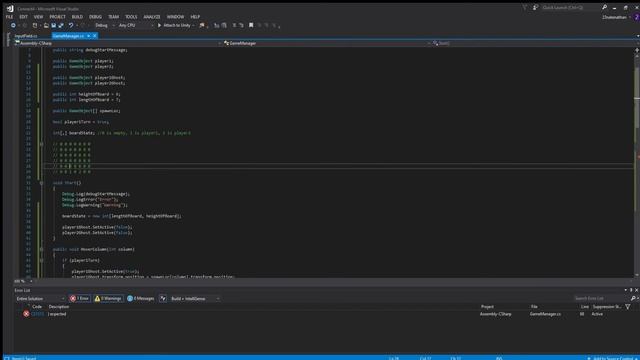Toggle the 0 Messages filter button
This screenshot has height=360, width=640.
point(141,299)
